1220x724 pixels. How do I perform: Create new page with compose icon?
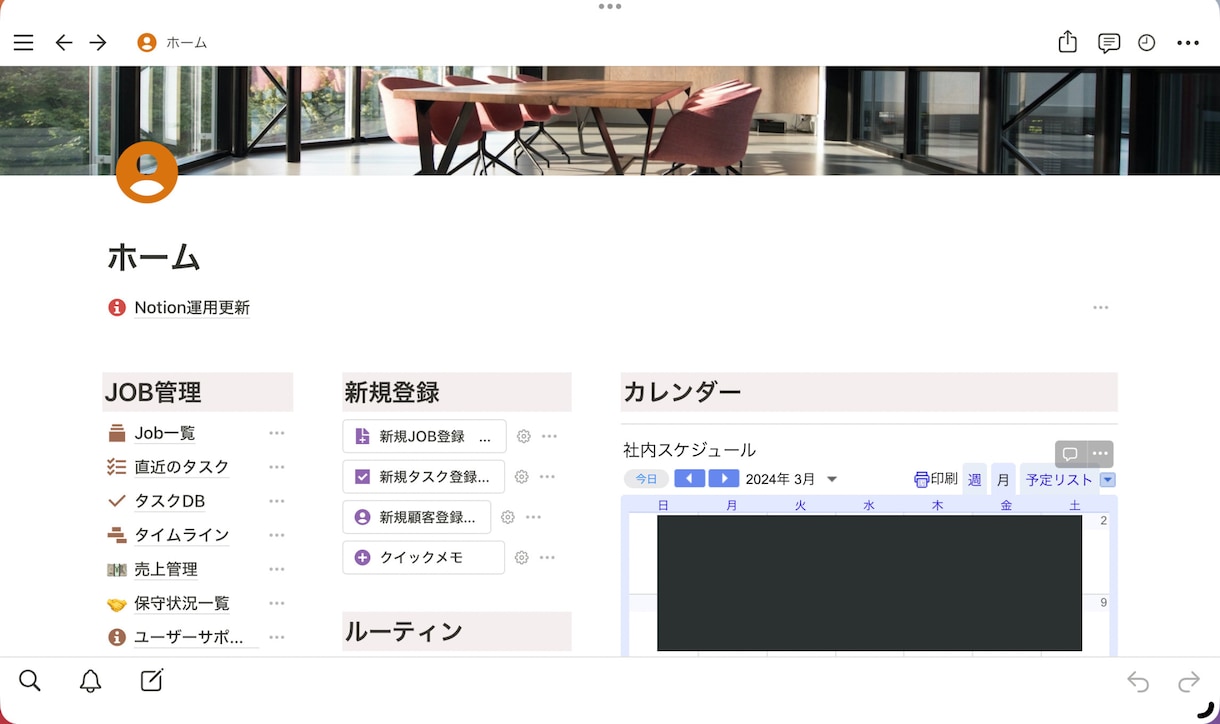tap(151, 681)
